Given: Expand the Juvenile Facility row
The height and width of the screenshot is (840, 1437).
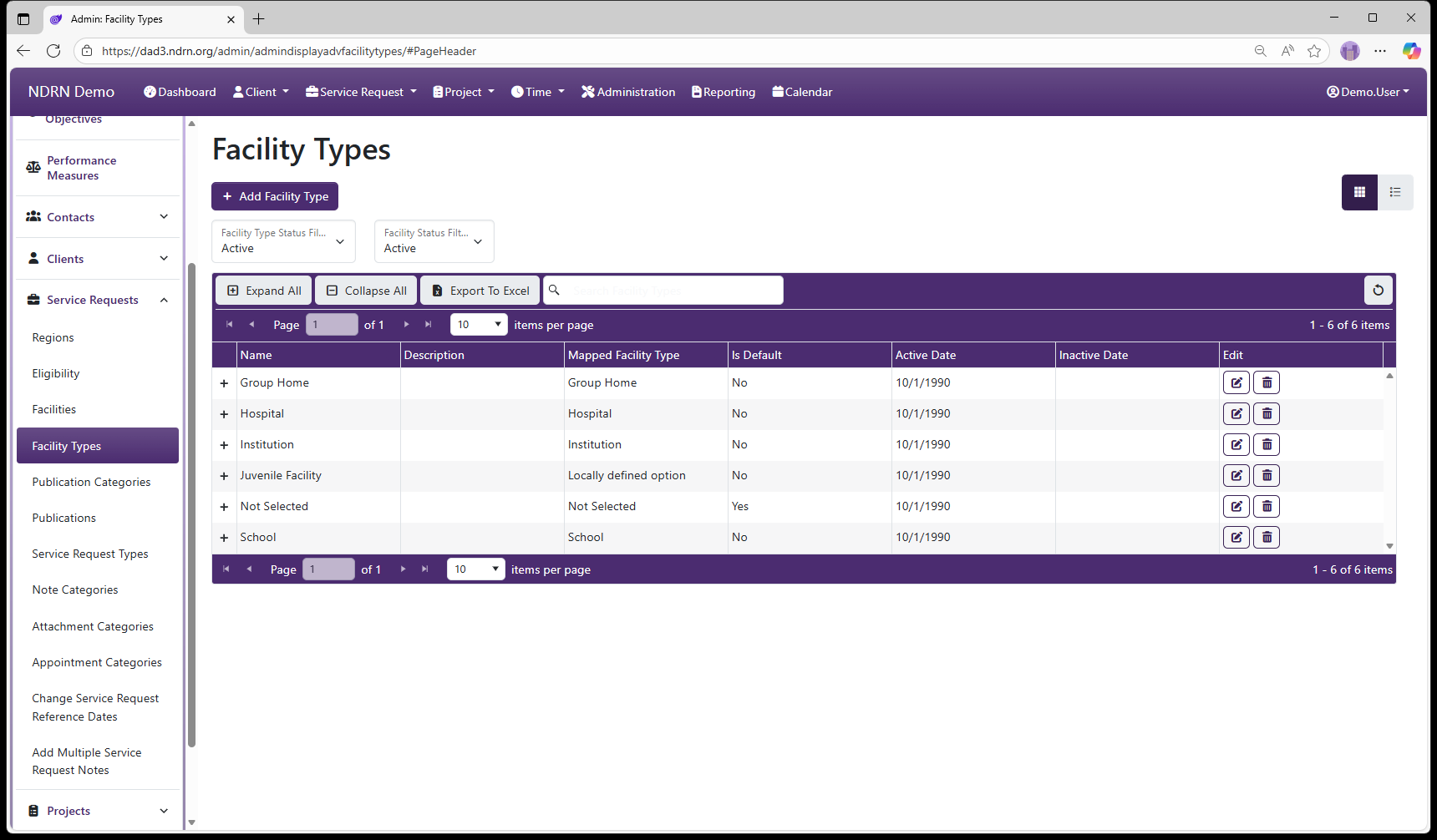Looking at the screenshot, I should point(224,476).
